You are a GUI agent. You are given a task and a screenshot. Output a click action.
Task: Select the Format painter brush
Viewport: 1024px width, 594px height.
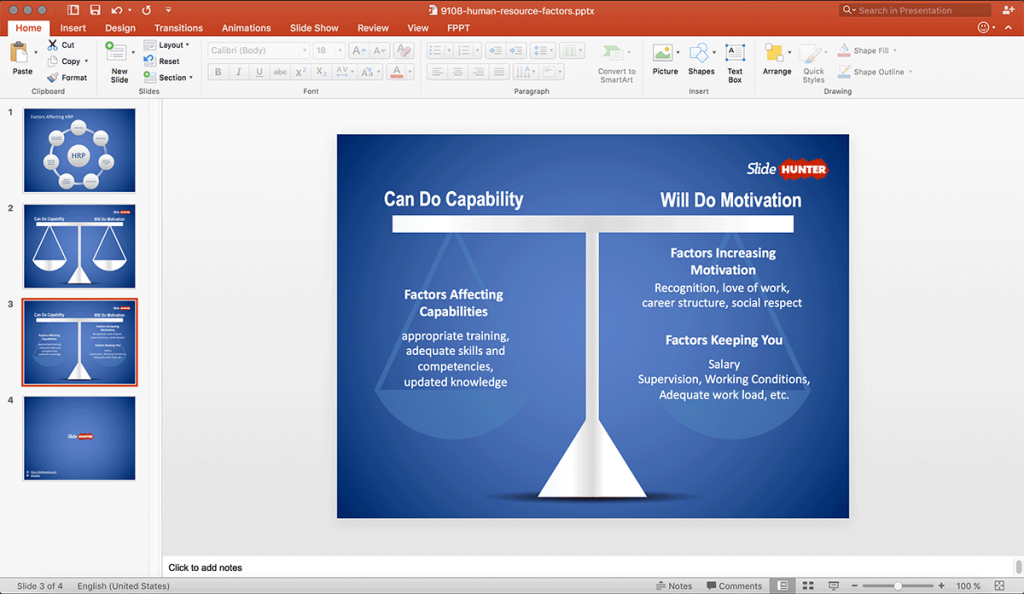click(53, 77)
